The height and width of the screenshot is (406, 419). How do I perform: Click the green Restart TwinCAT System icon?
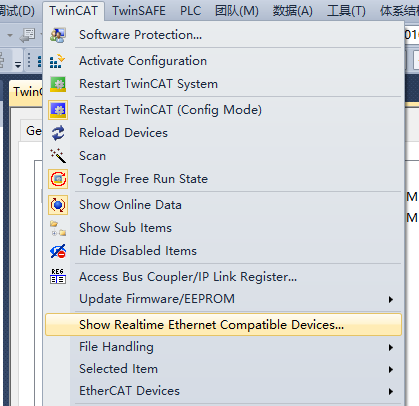click(58, 84)
